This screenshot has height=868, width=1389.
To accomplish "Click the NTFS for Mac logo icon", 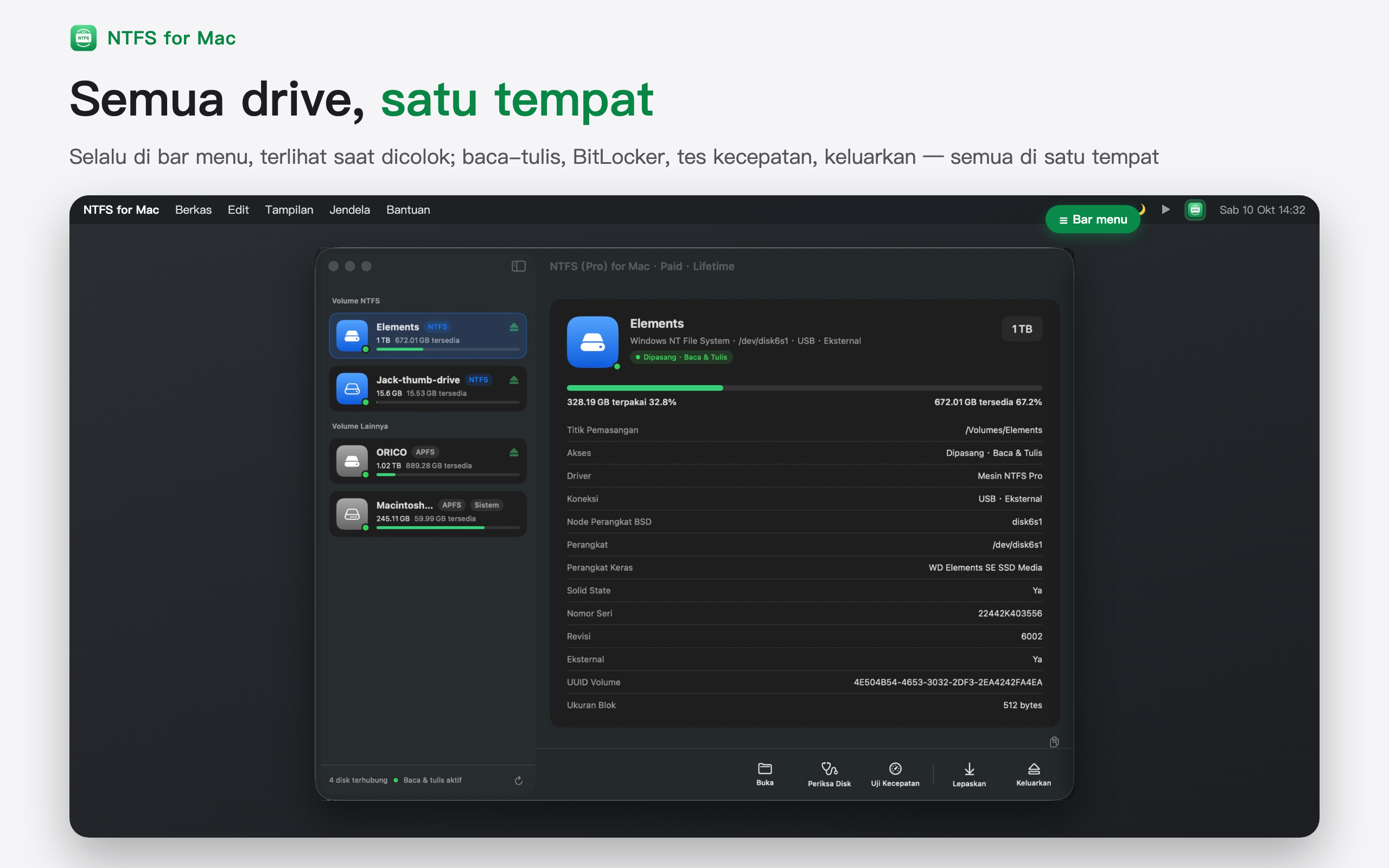I will (x=83, y=38).
